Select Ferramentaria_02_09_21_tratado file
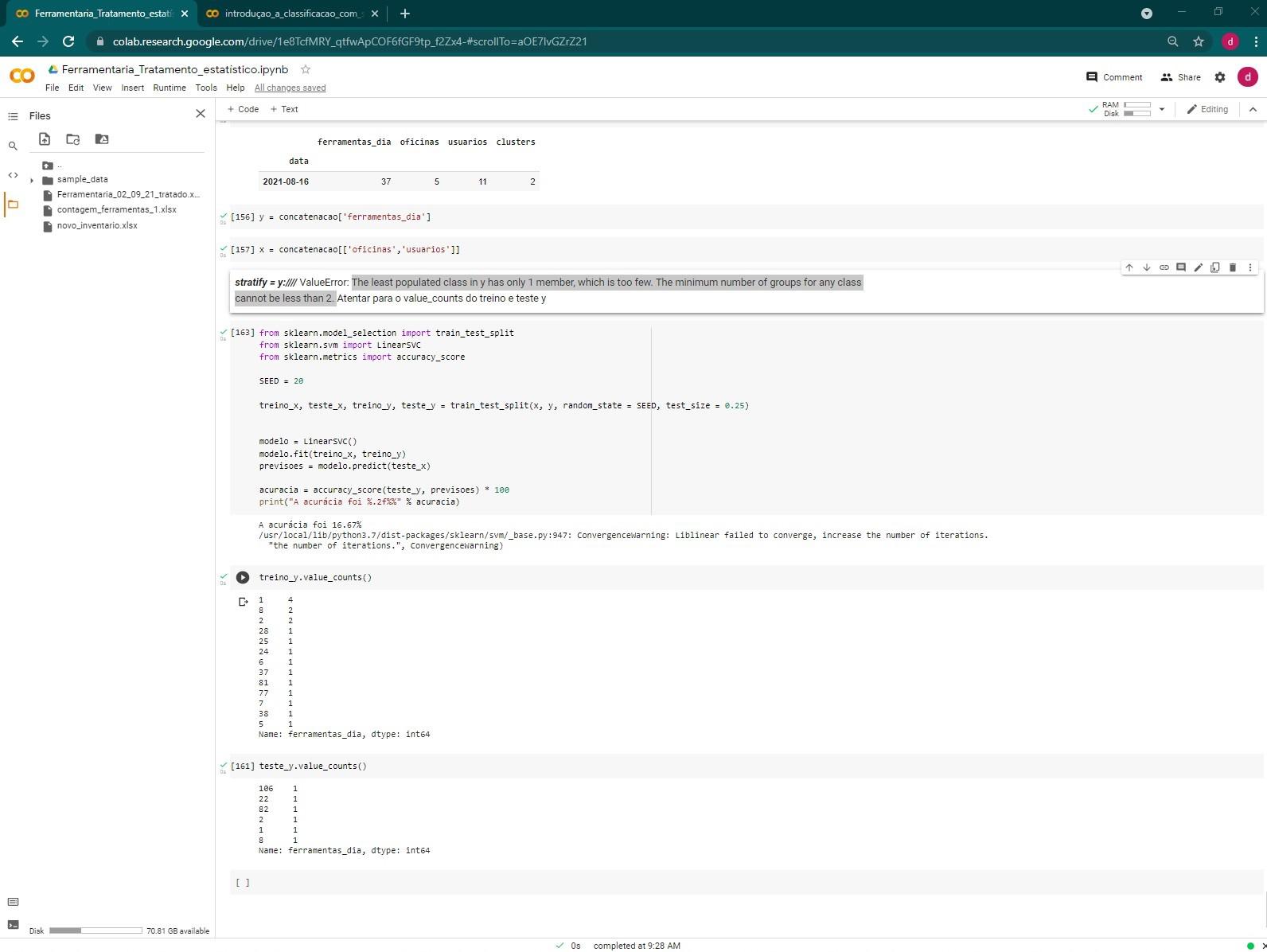 click(x=127, y=195)
